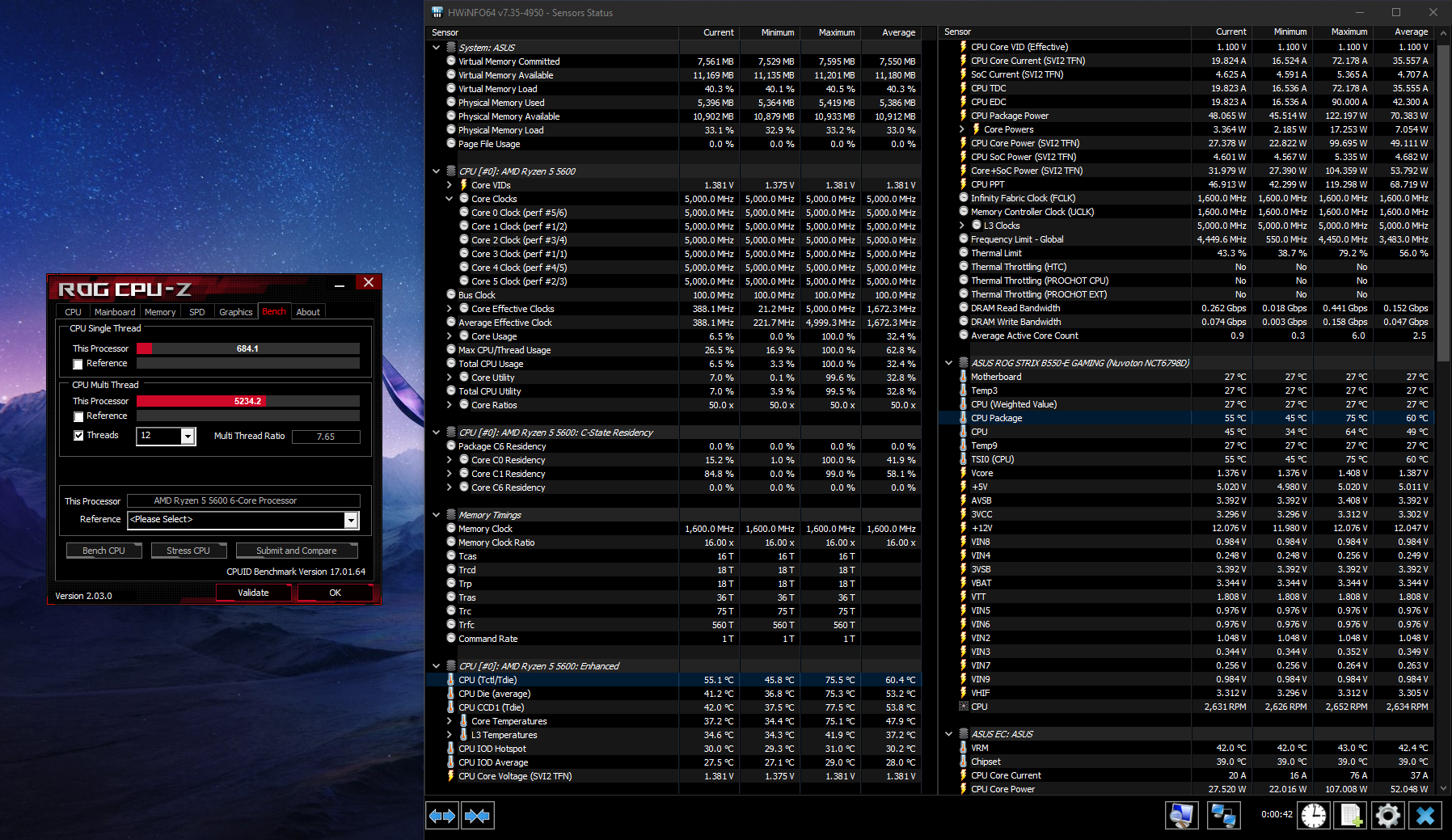1452x840 pixels.
Task: Collapse the ASUS EC: ASUS group
Action: tap(949, 734)
